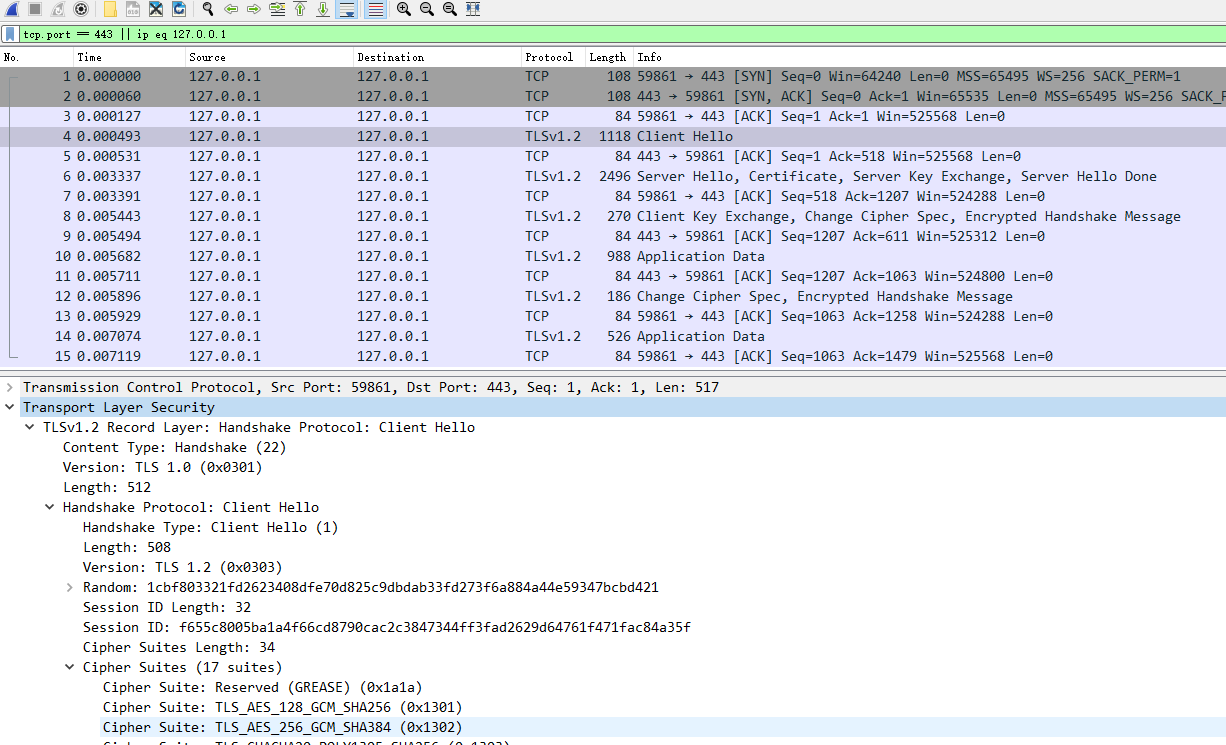Viewport: 1226px width, 745px height.
Task: Click the zoom in magnifier icon
Action: tap(404, 9)
